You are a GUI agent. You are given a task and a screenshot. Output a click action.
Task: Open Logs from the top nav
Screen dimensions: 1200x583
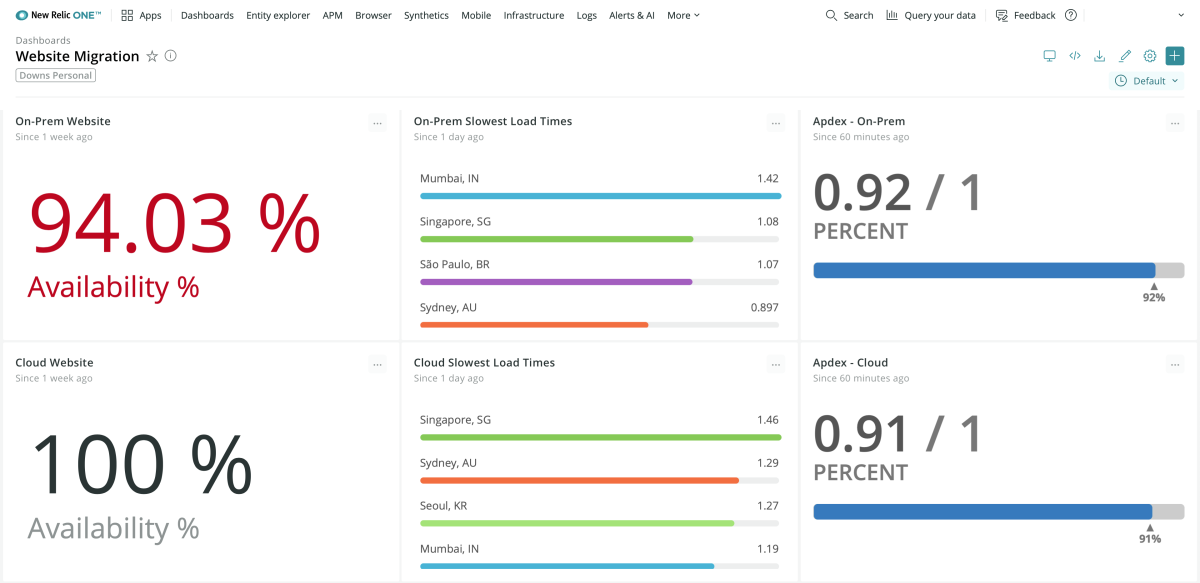(587, 15)
